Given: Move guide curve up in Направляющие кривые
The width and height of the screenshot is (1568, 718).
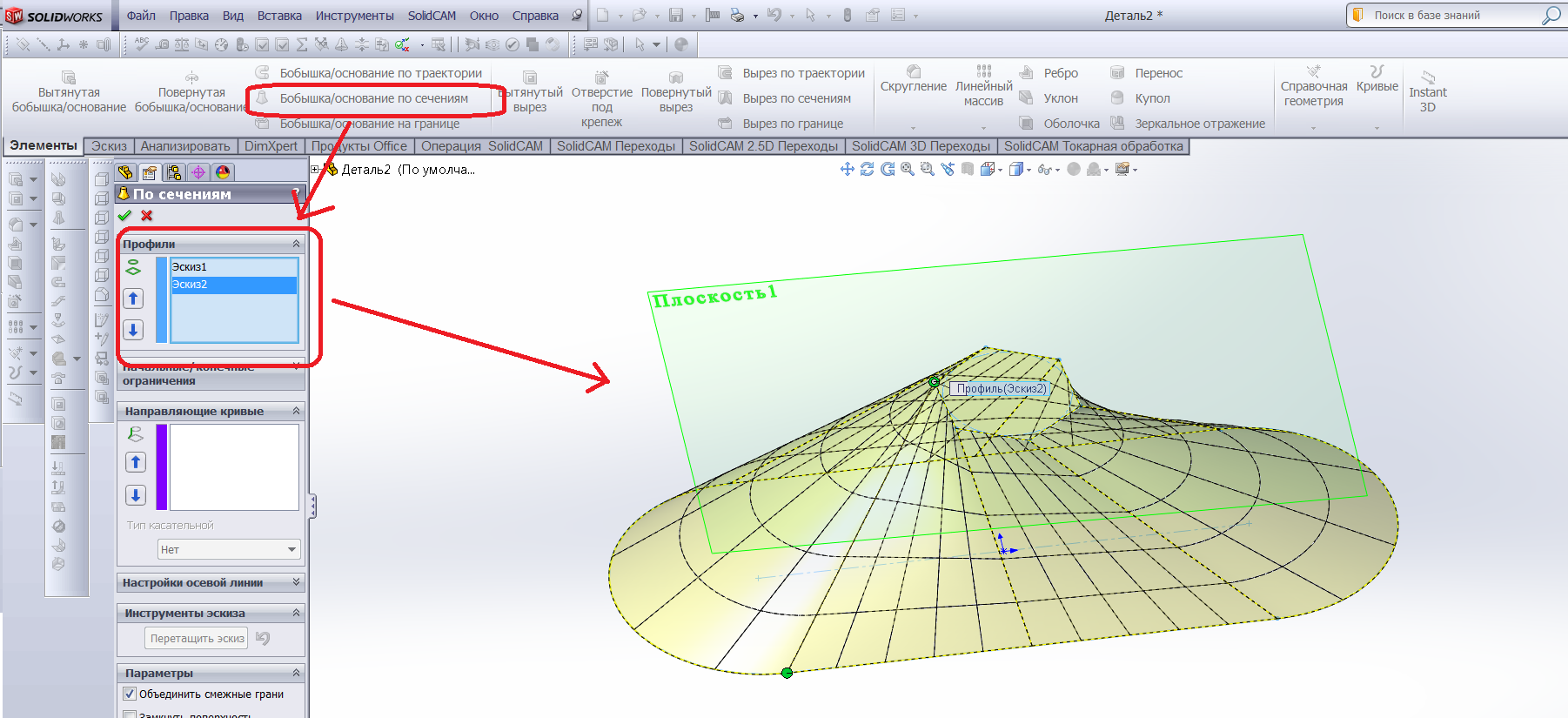Looking at the screenshot, I should [x=136, y=462].
